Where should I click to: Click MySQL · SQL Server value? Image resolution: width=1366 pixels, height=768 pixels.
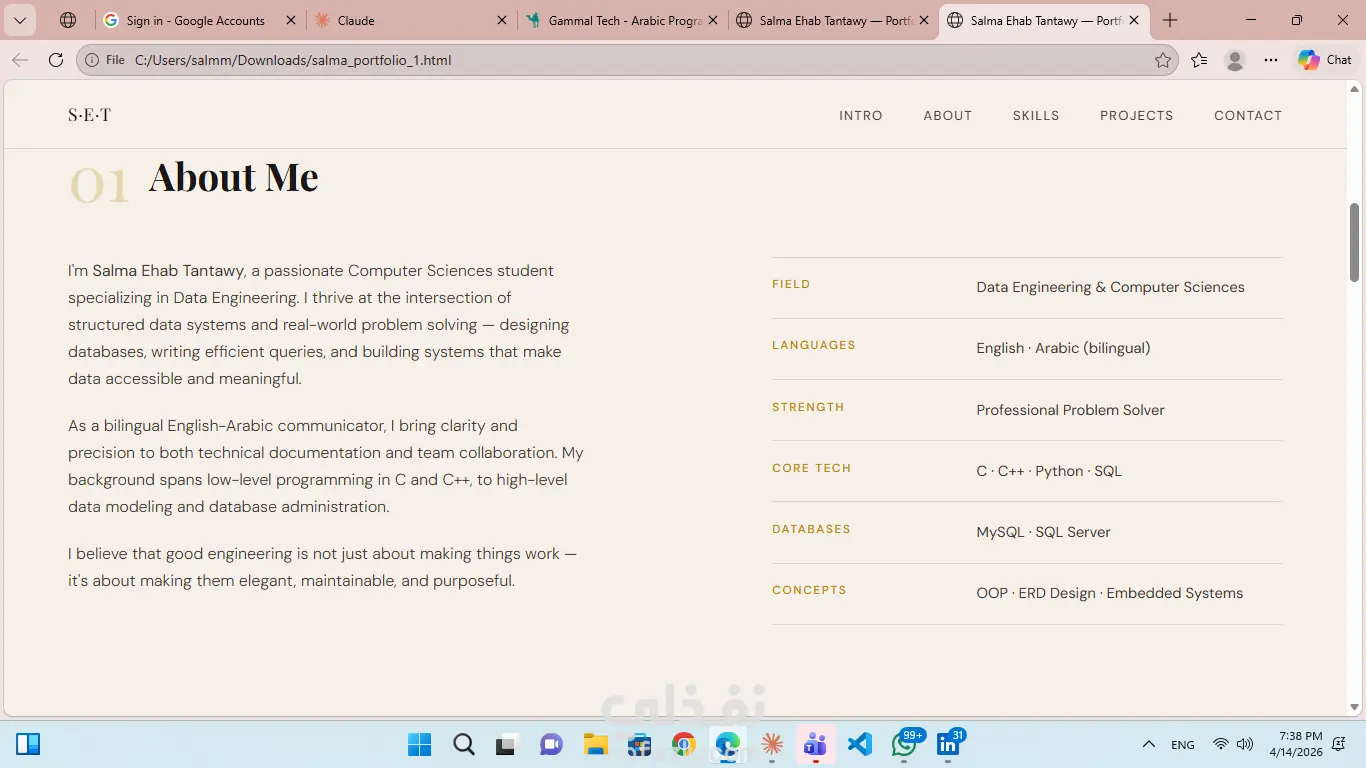(1043, 532)
